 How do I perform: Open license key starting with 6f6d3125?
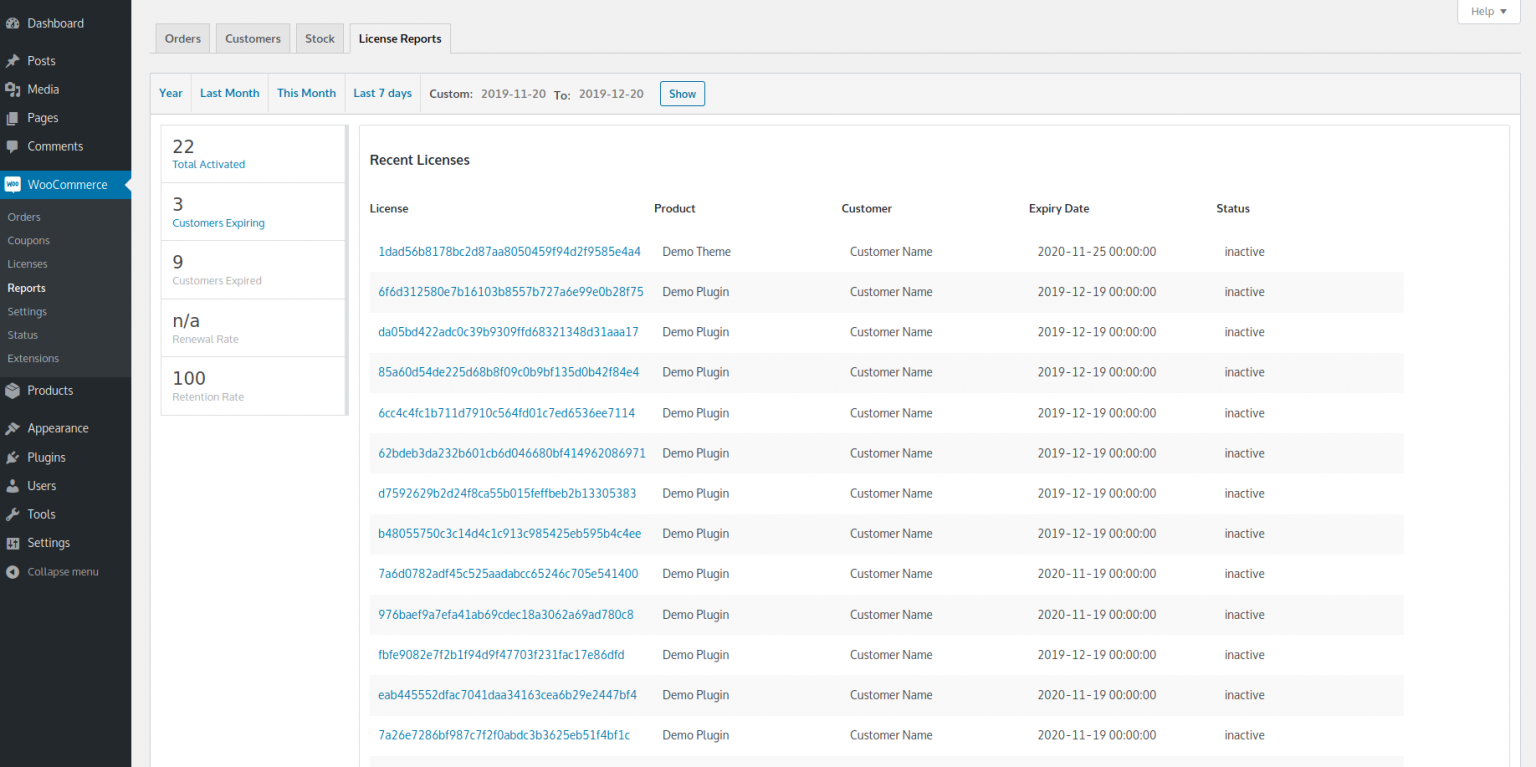pos(511,292)
